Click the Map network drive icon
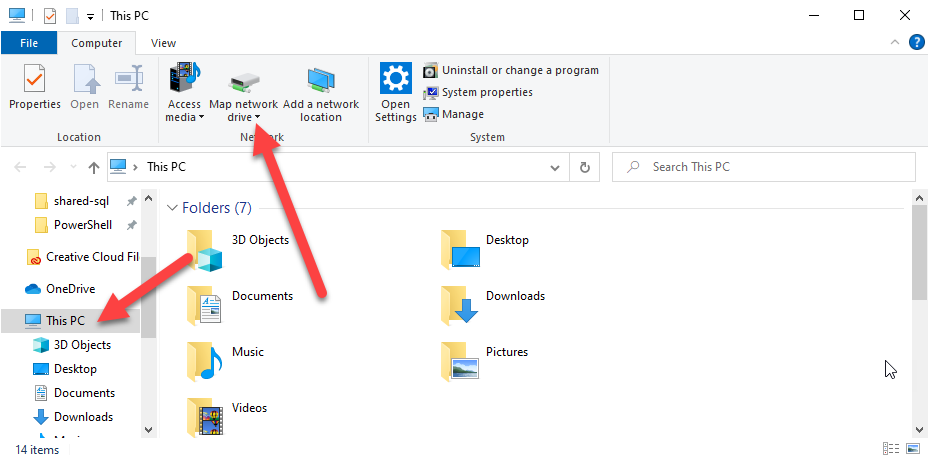 click(x=244, y=80)
